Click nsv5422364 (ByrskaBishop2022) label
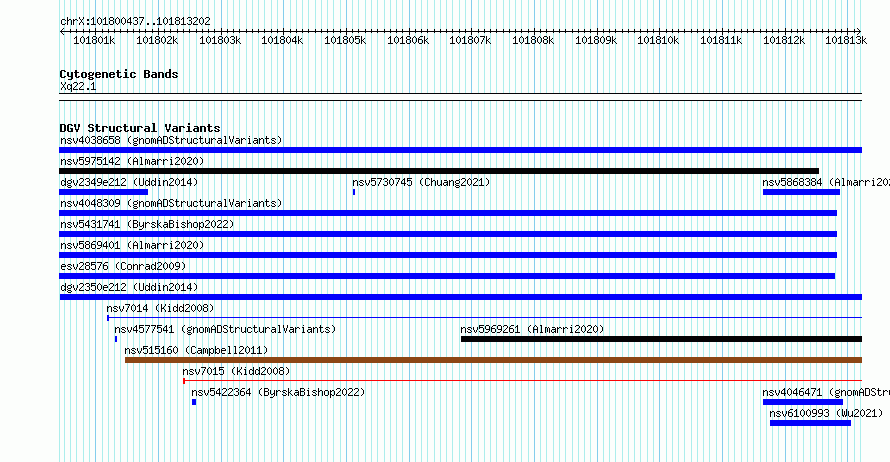The width and height of the screenshot is (890, 462). click(x=278, y=392)
